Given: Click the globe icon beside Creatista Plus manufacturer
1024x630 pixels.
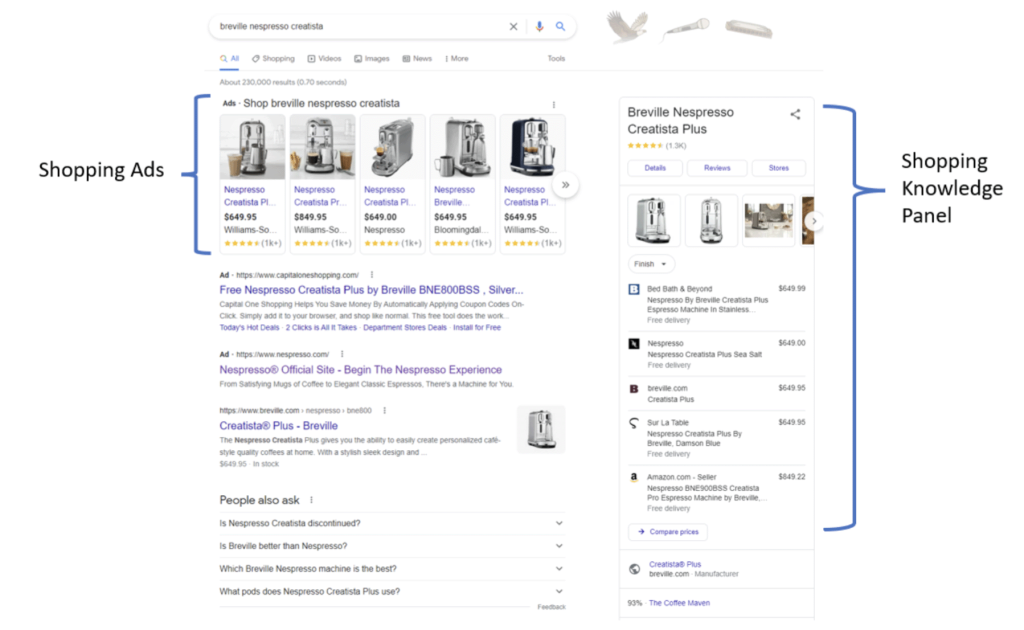Looking at the screenshot, I should point(634,569).
